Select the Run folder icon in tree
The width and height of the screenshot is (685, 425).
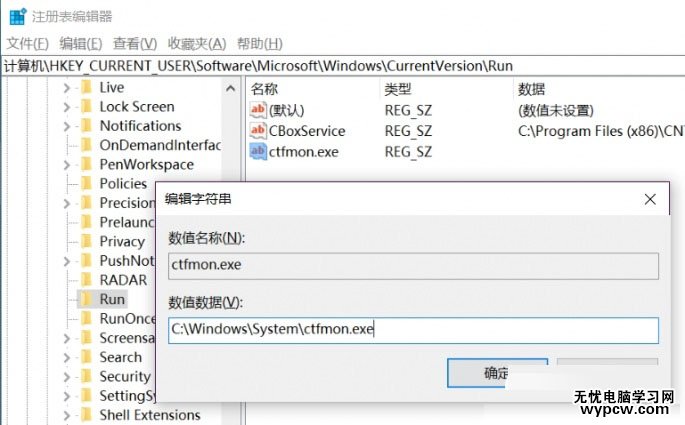coord(86,299)
